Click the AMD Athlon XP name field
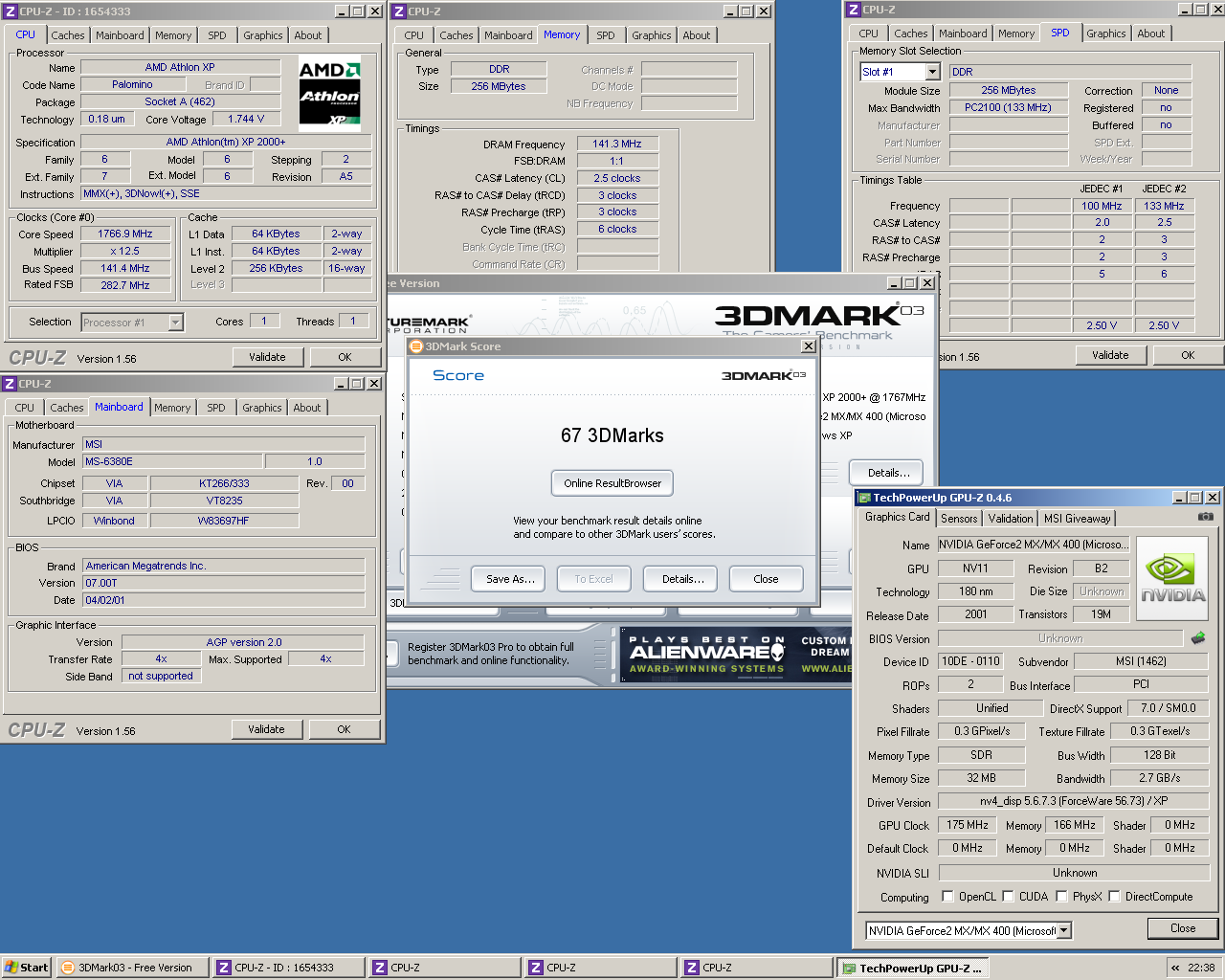1225x980 pixels. pyautogui.click(x=180, y=67)
